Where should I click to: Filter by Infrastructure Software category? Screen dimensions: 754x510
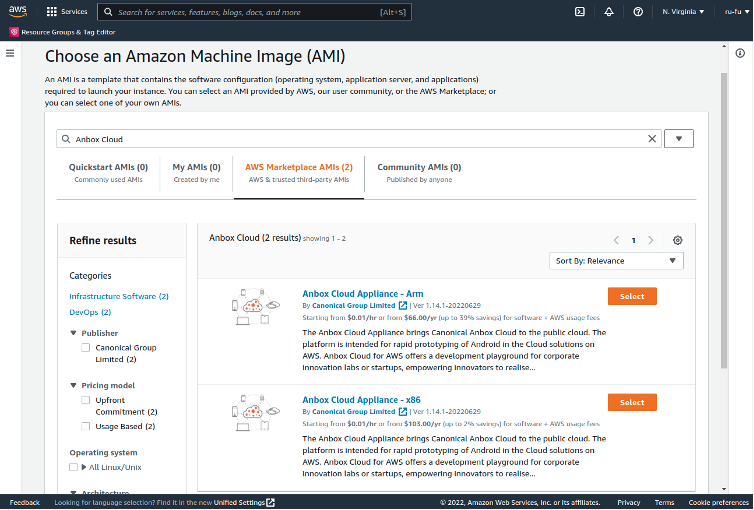tap(119, 296)
